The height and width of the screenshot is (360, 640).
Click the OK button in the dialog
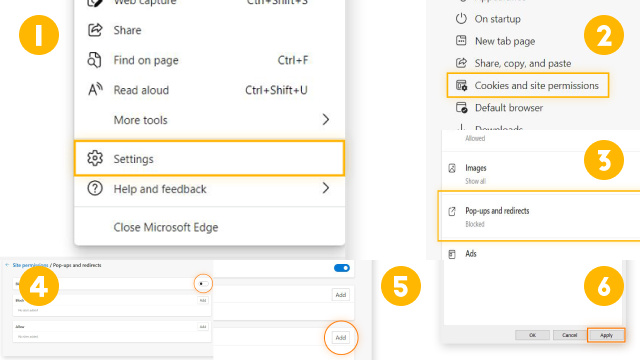pyautogui.click(x=532, y=335)
